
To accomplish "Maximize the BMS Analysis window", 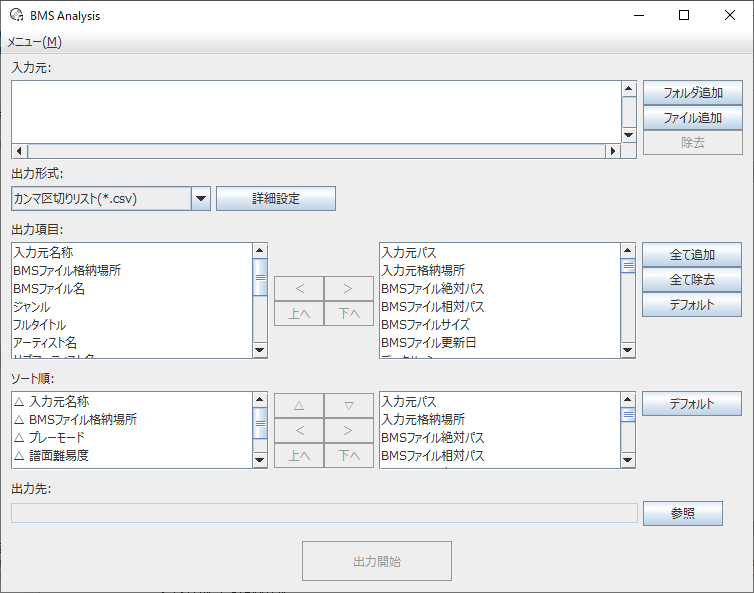I will coord(684,15).
